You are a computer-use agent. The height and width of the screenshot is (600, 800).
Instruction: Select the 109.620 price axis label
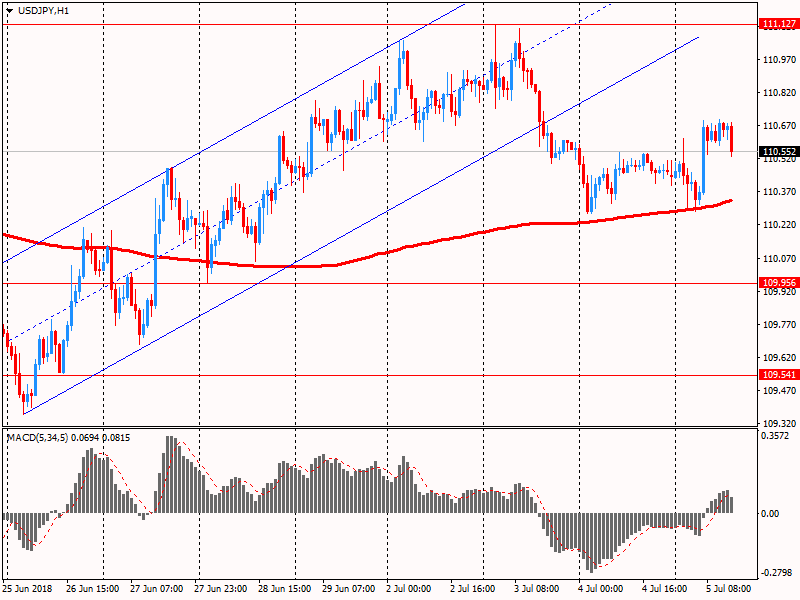(x=780, y=358)
